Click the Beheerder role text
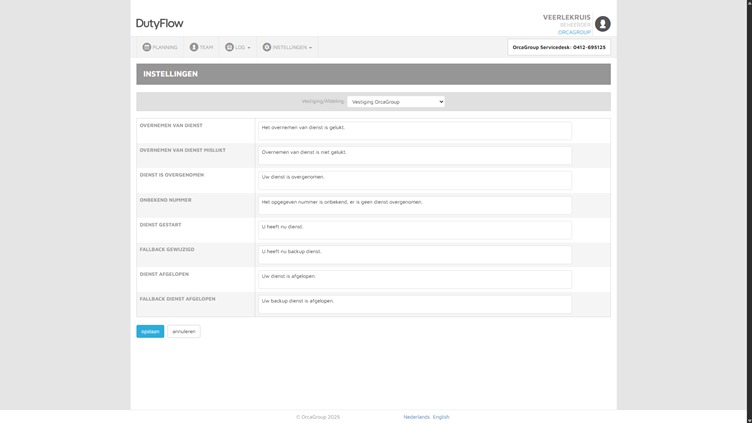Screen dimensions: 752x423 click(575, 25)
